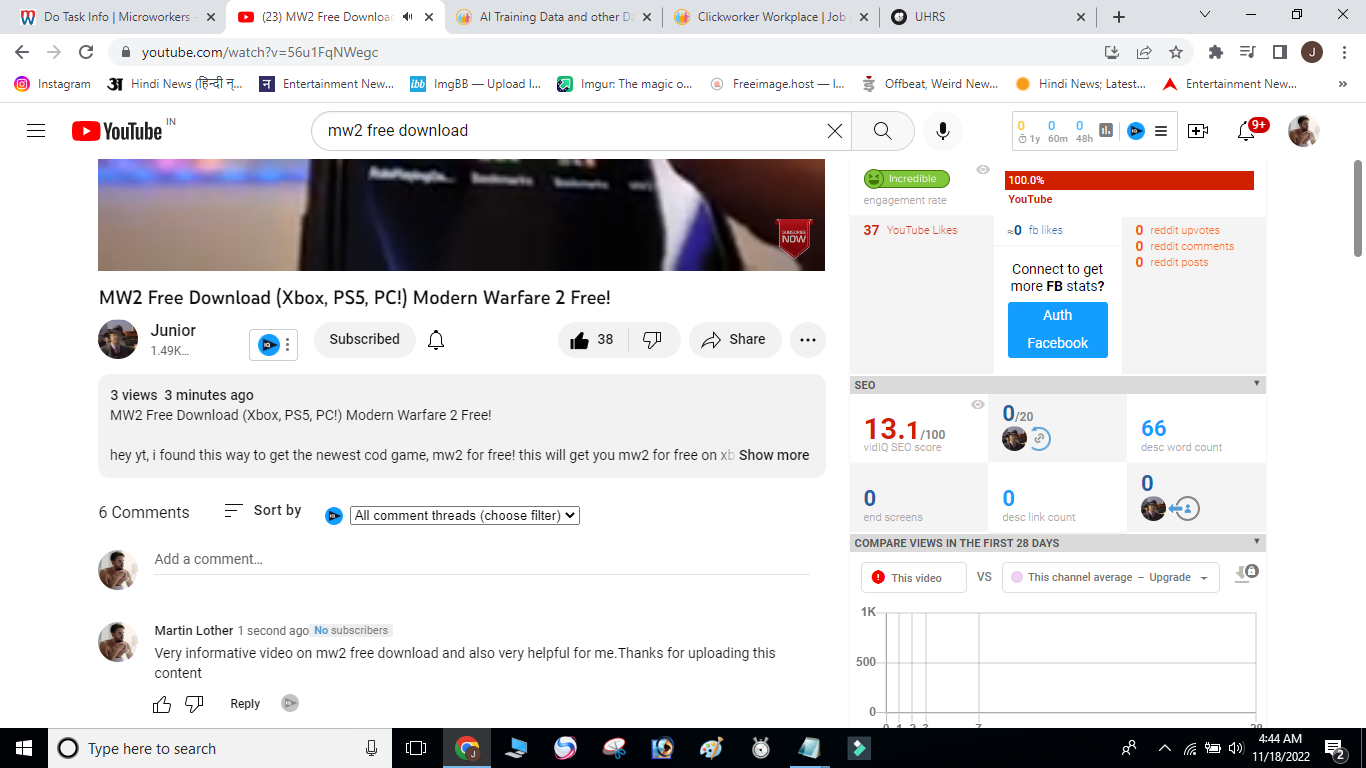Screen dimensions: 1366x768
Task: Mute the audio on the MW2 tab
Action: point(408,17)
